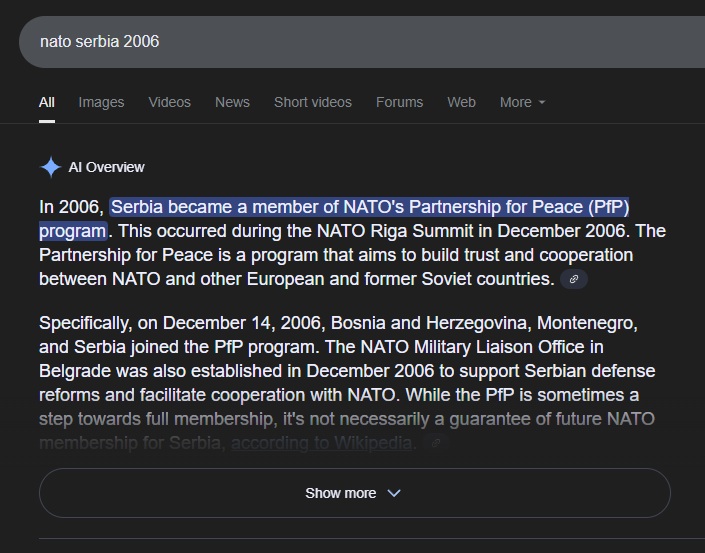Click the arrow beside More
This screenshot has width=705, height=553.
(x=542, y=103)
